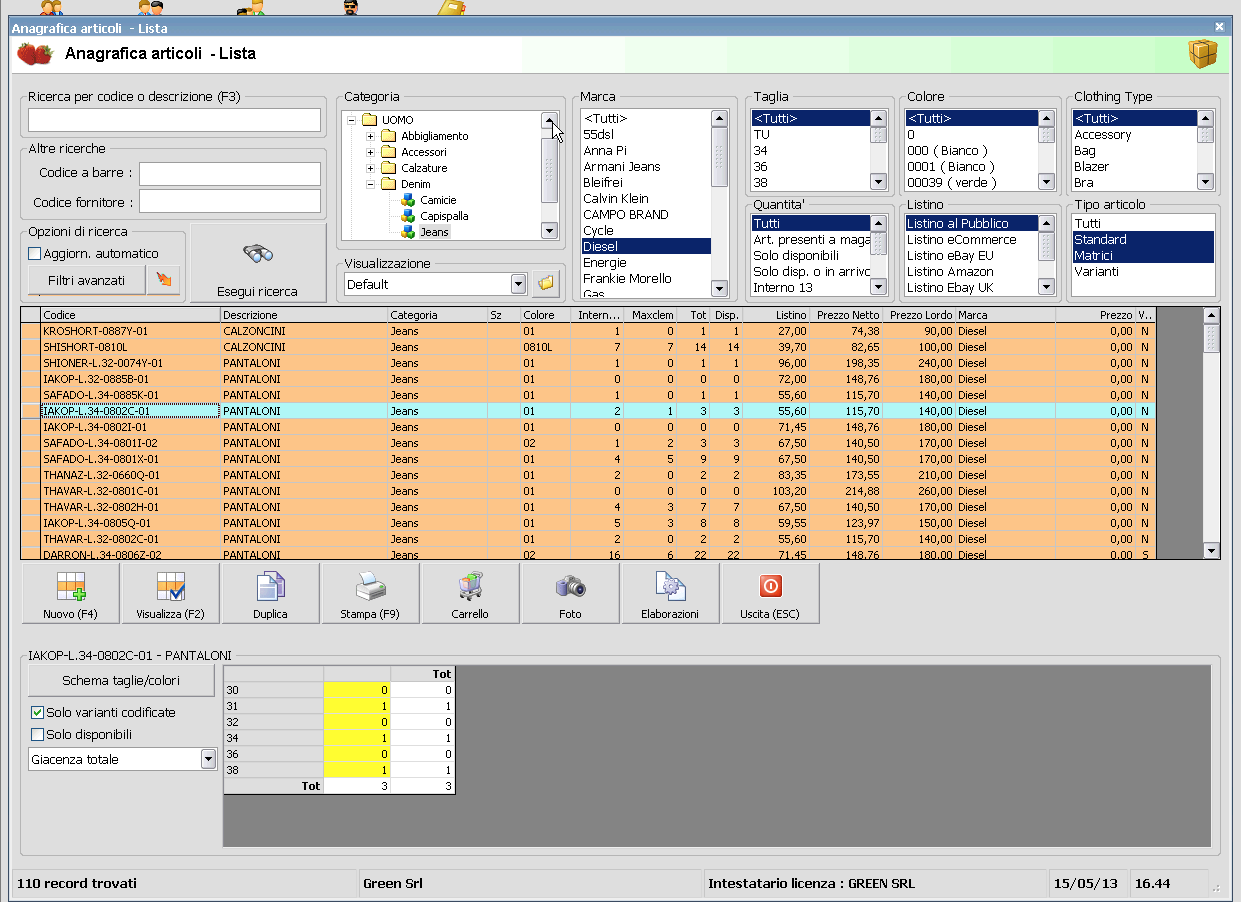Open Visualizza (F2) to view the article
The height and width of the screenshot is (902, 1241).
pos(170,592)
